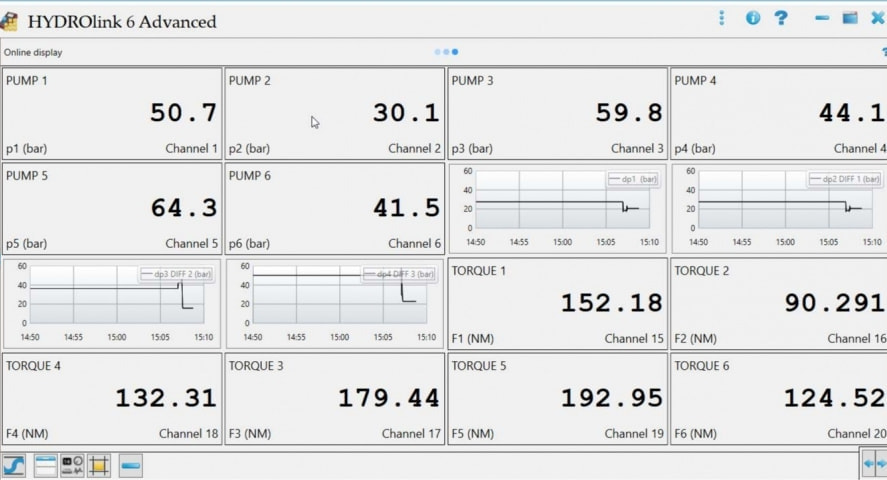Image resolution: width=887 pixels, height=480 pixels.
Task: Select the PUMP 5 reading tile
Action: click(x=112, y=208)
